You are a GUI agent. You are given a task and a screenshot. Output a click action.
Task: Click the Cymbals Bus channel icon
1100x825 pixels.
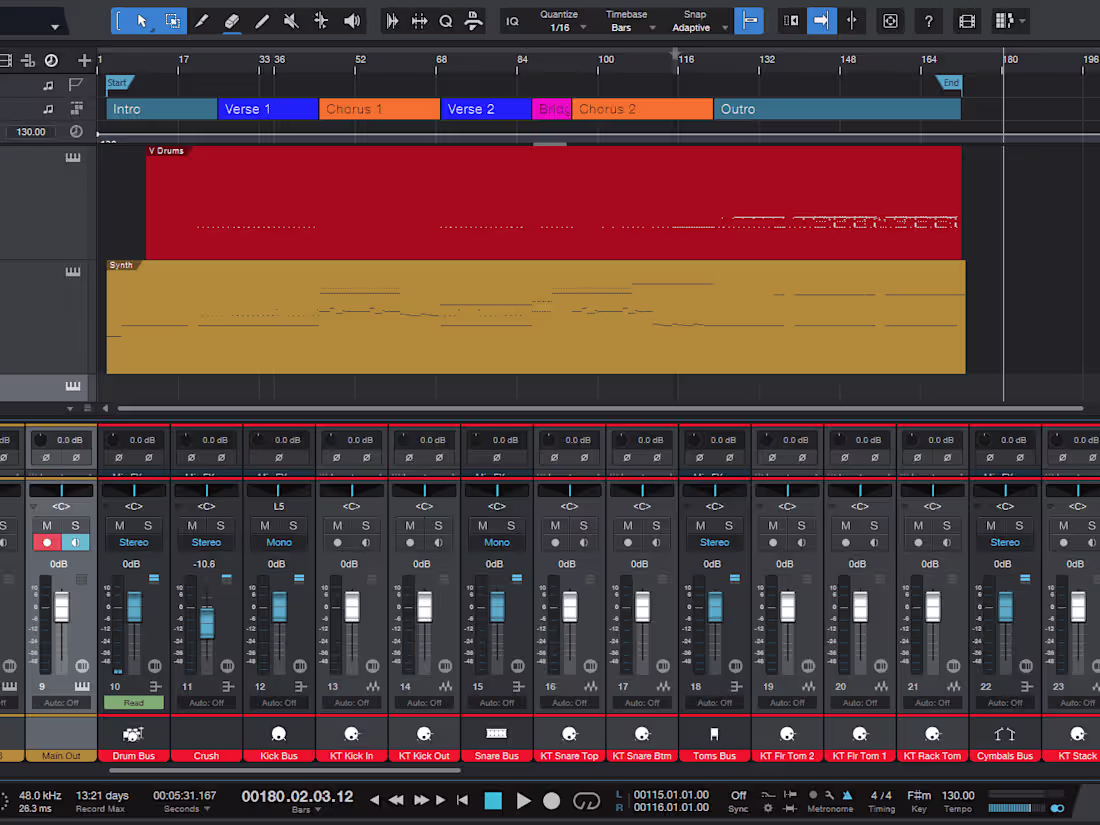[1005, 734]
